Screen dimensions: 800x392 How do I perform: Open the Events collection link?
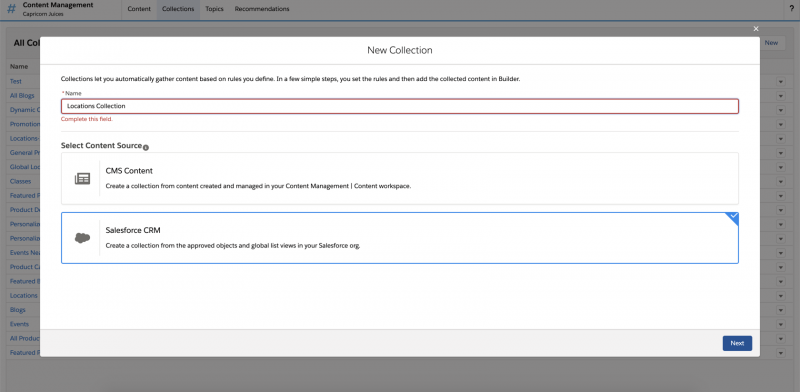tap(19, 324)
